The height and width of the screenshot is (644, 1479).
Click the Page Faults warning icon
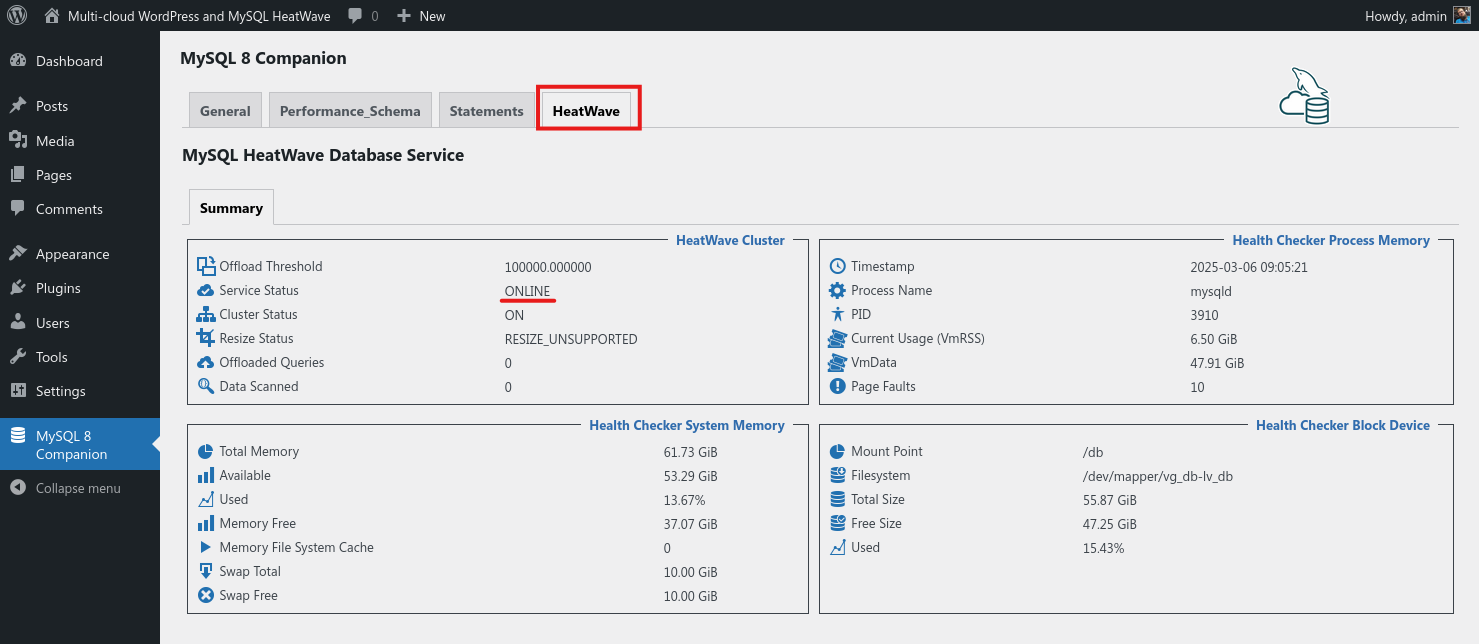point(837,386)
